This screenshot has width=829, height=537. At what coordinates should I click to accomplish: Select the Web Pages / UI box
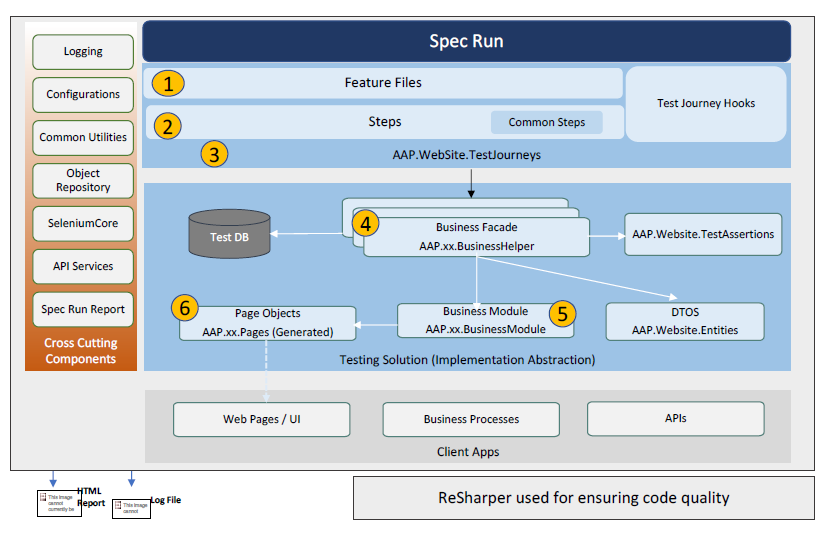tap(261, 419)
